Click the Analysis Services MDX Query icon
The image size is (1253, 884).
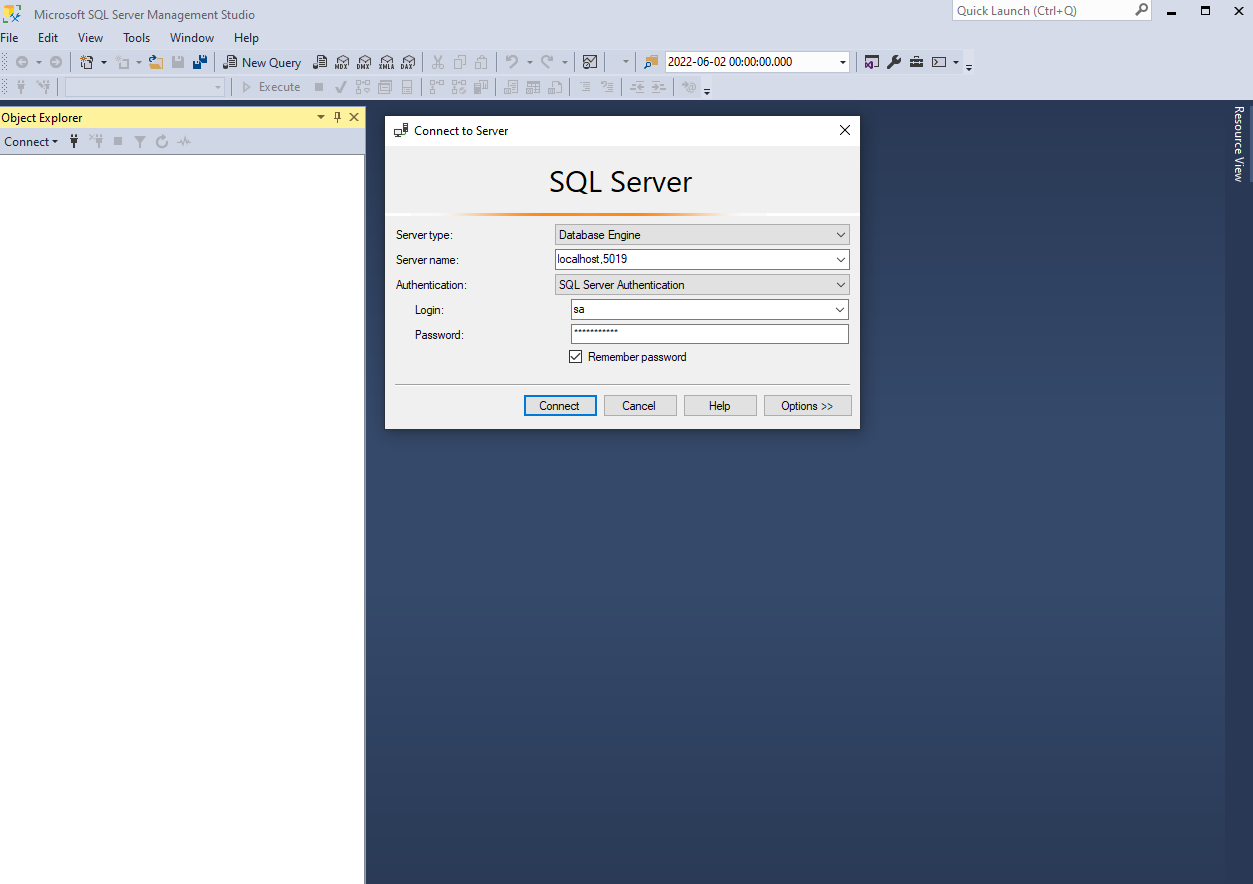[x=342, y=62]
